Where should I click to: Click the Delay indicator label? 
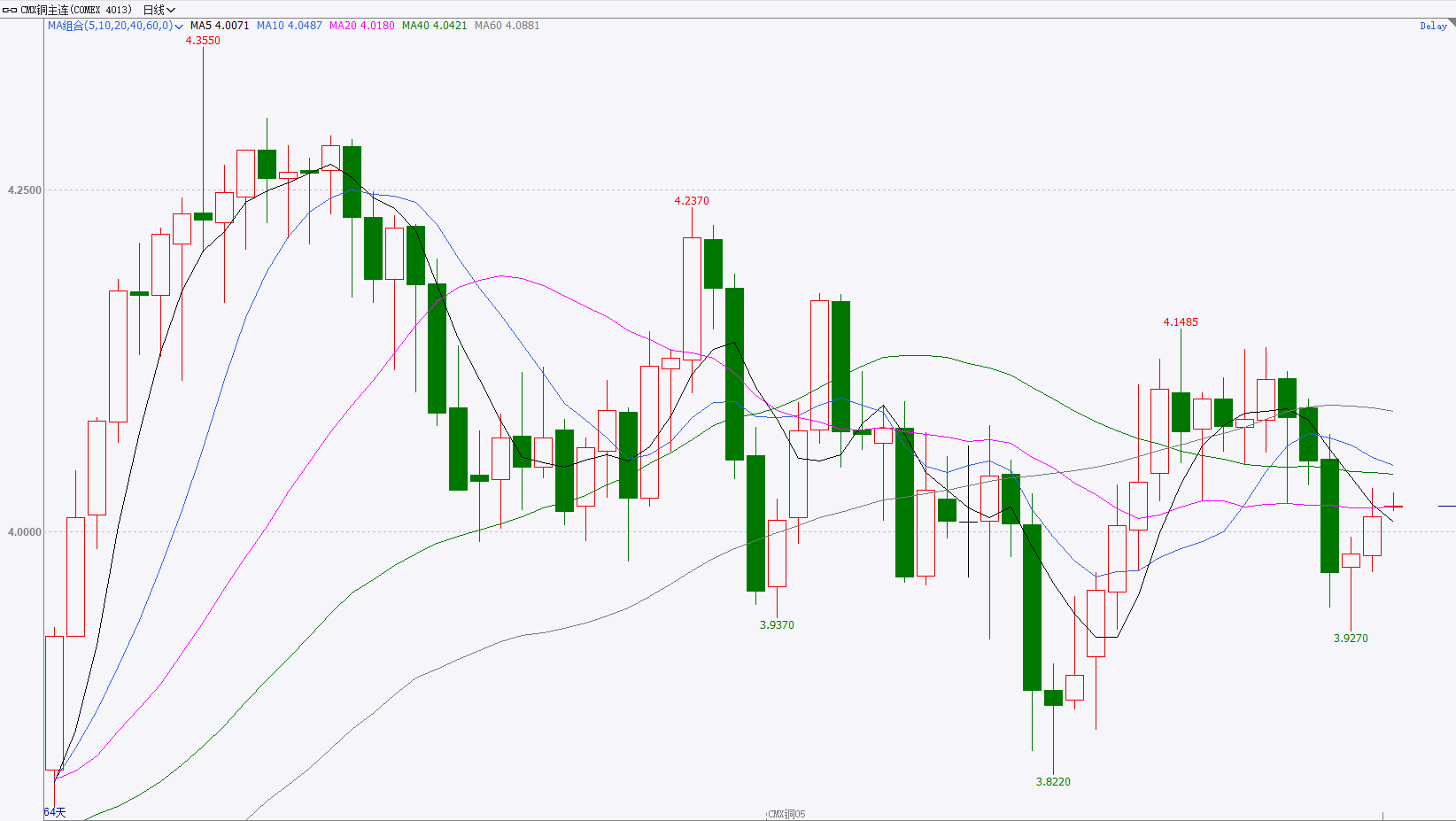click(1433, 26)
